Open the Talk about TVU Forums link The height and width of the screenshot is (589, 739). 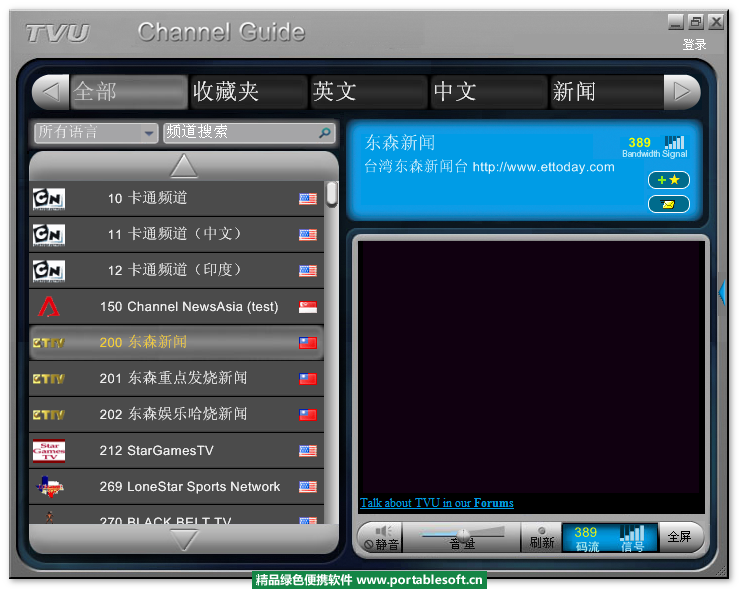click(436, 503)
